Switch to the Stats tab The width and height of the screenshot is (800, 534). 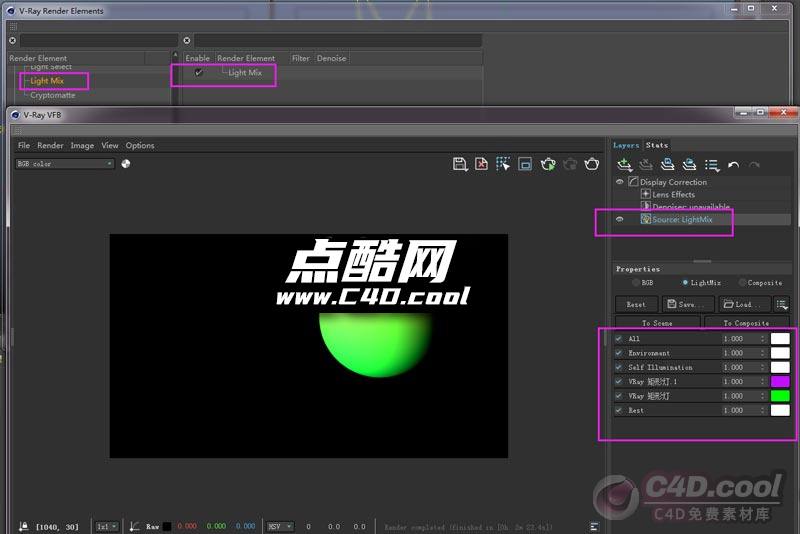(657, 145)
